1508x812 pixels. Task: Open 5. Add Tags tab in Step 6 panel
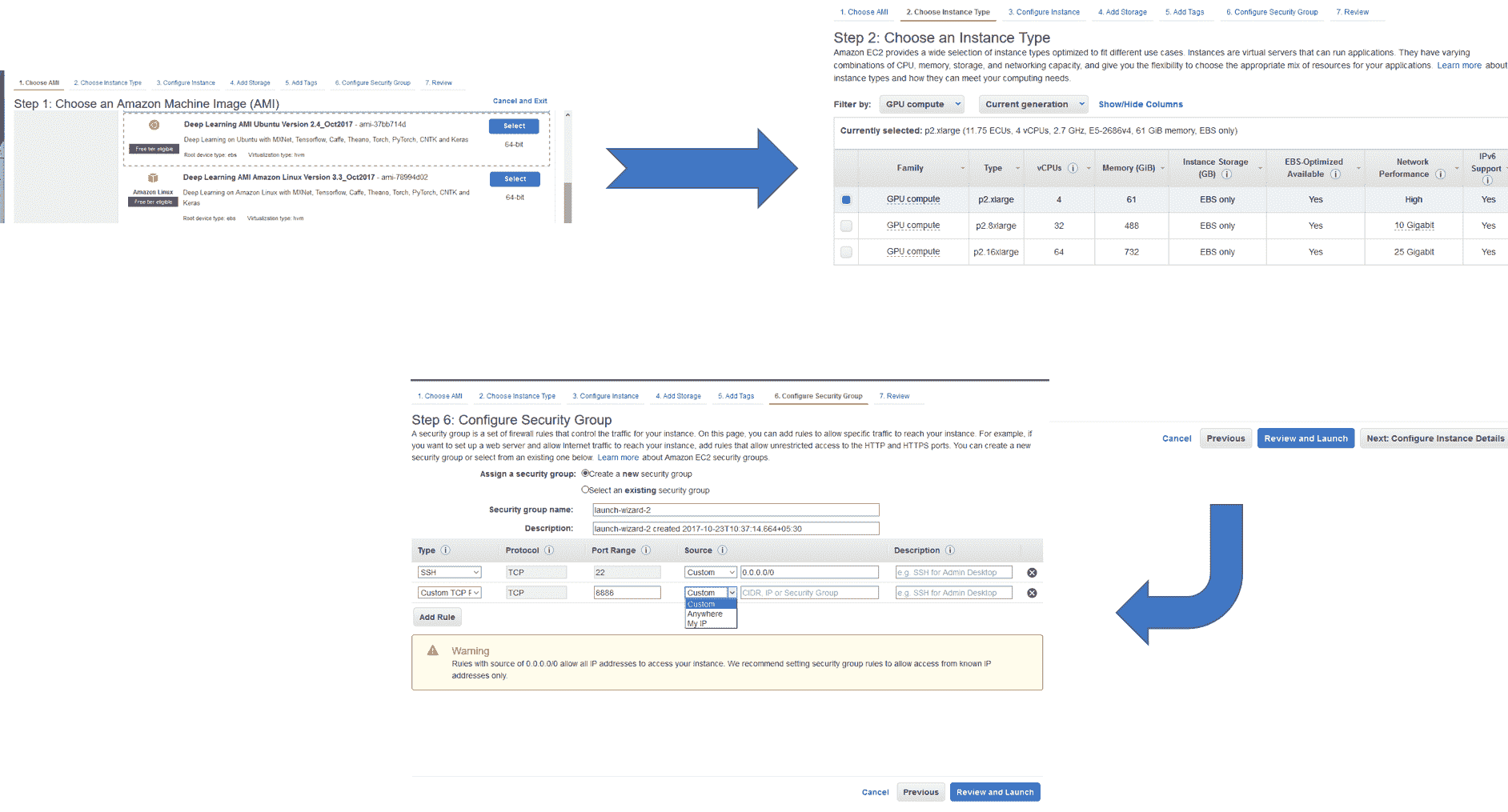click(x=736, y=396)
